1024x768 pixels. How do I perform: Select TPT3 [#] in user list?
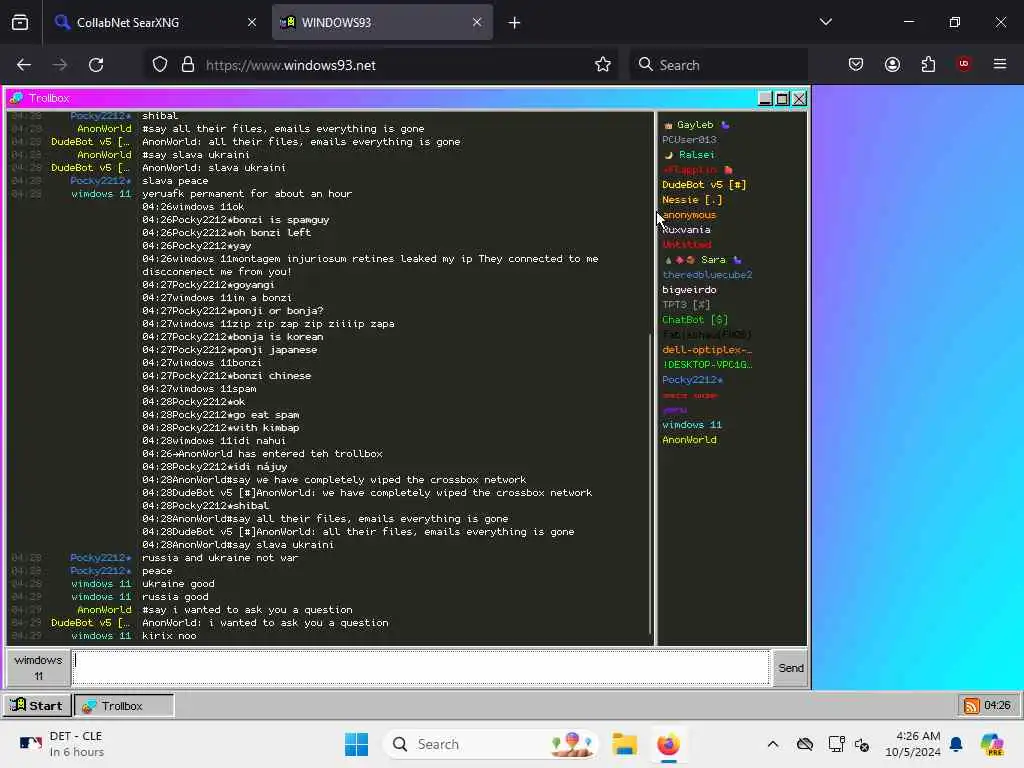tap(686, 305)
